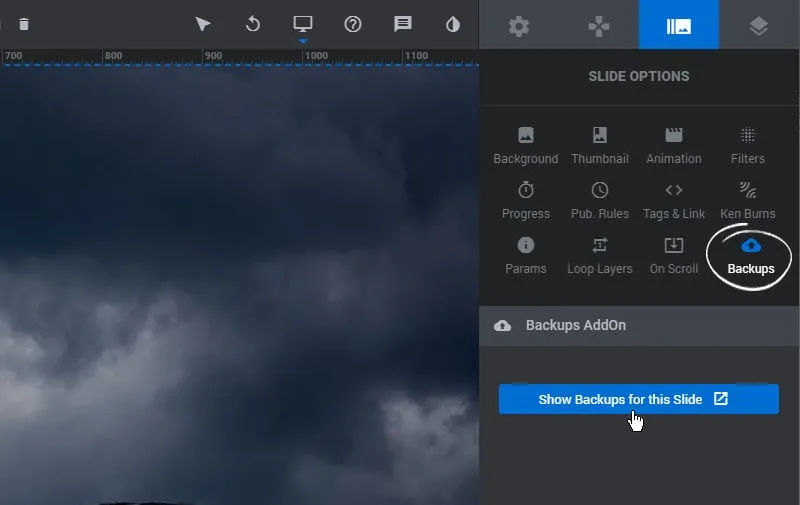This screenshot has width=800, height=505.
Task: Toggle the contrast theme icon
Action: point(453,24)
